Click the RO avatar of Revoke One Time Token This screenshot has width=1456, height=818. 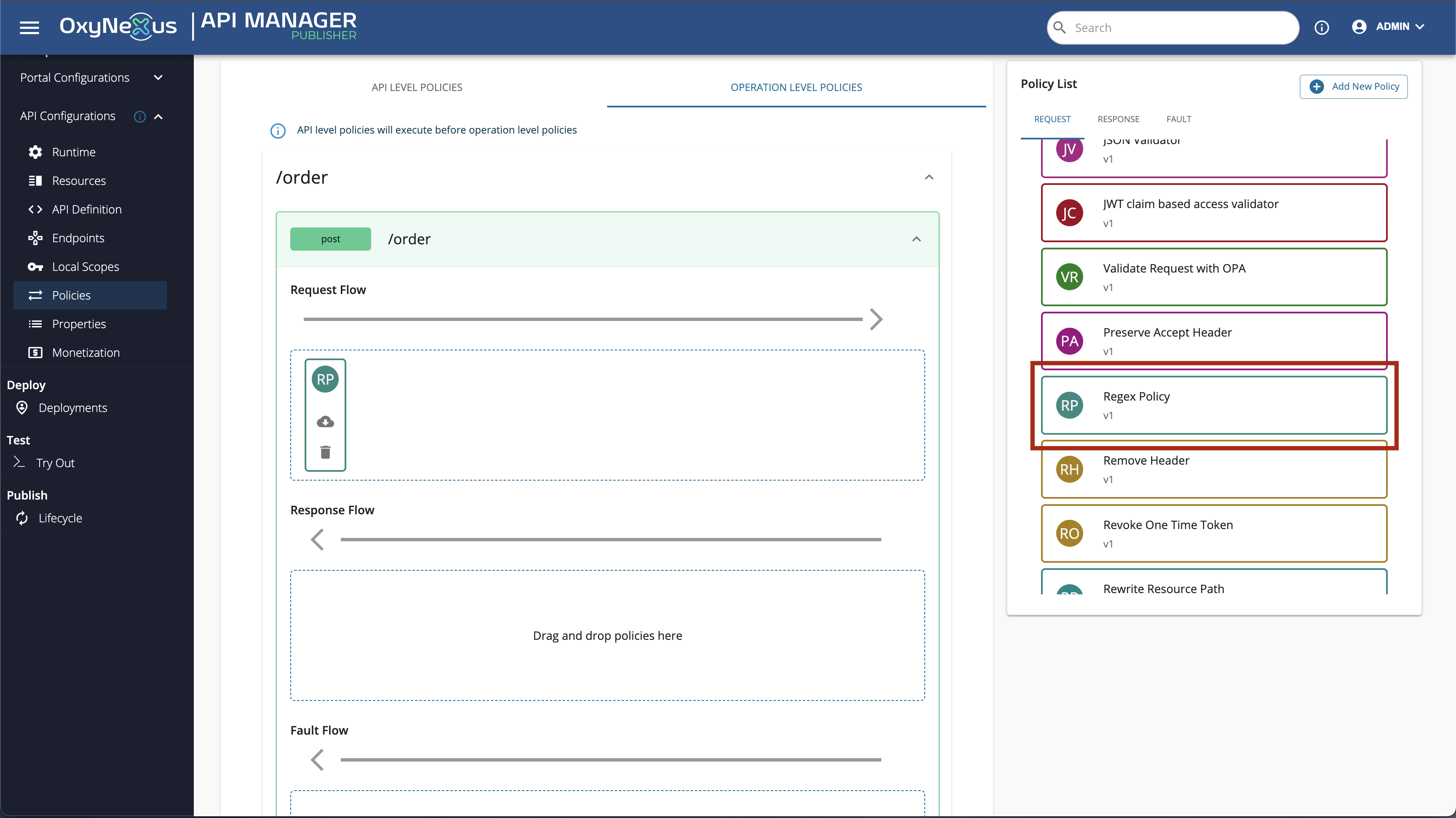(x=1069, y=533)
